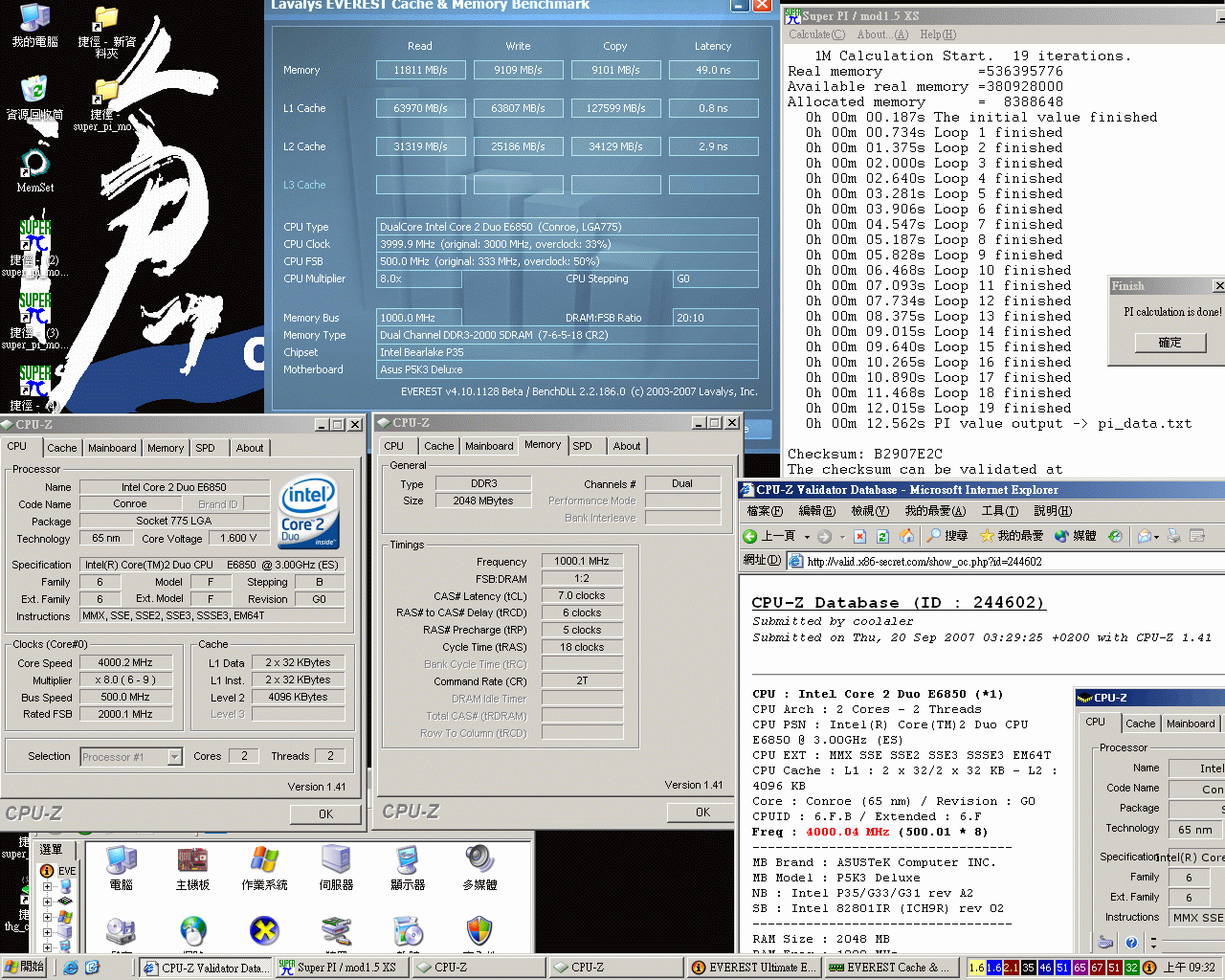Click the Core Speed value 4000.2 MHz
Viewport: 1225px width, 980px height.
pyautogui.click(x=125, y=662)
